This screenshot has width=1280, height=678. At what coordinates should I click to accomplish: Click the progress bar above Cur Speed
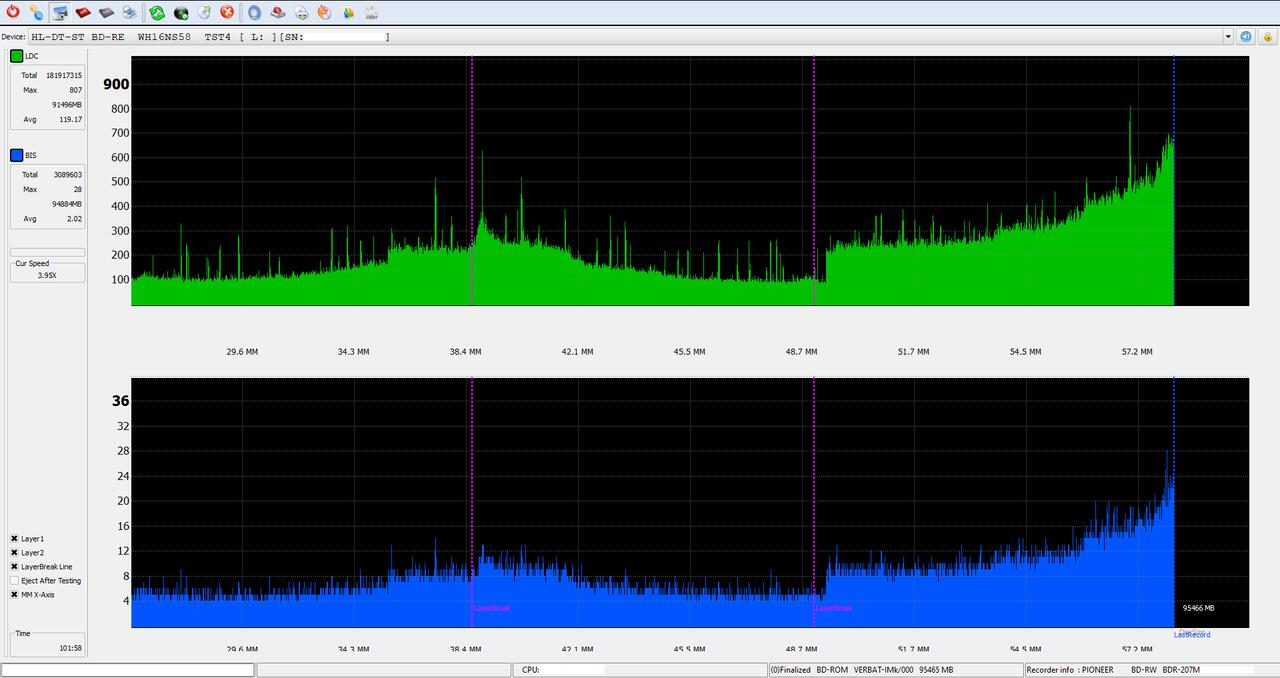click(47, 252)
